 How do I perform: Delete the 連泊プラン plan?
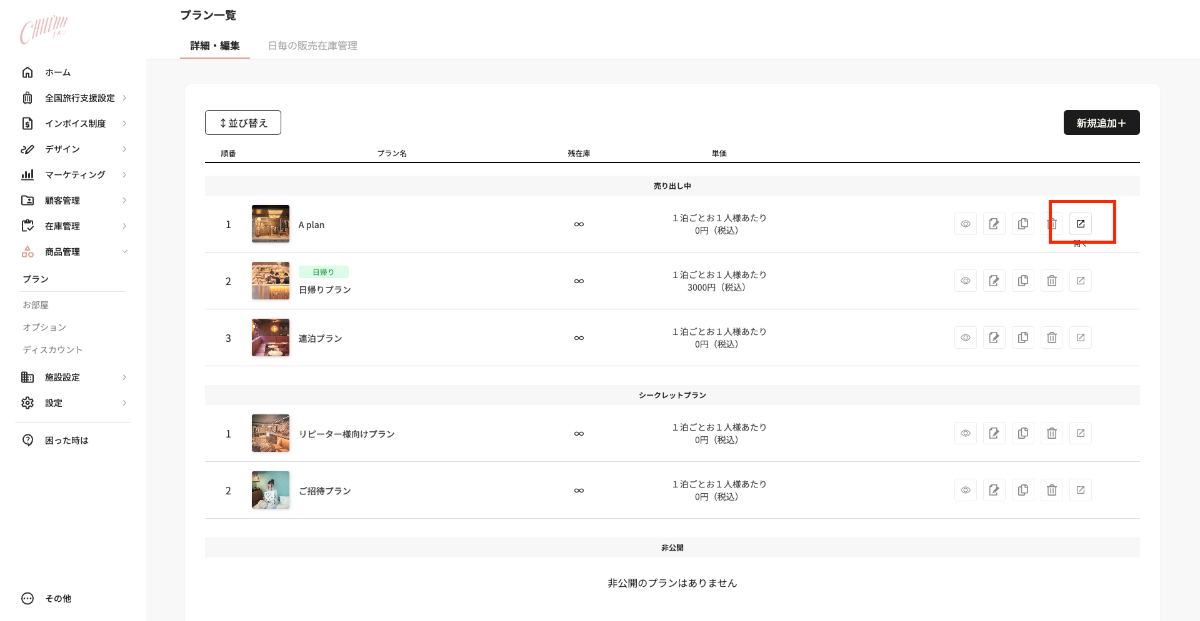tap(1052, 338)
